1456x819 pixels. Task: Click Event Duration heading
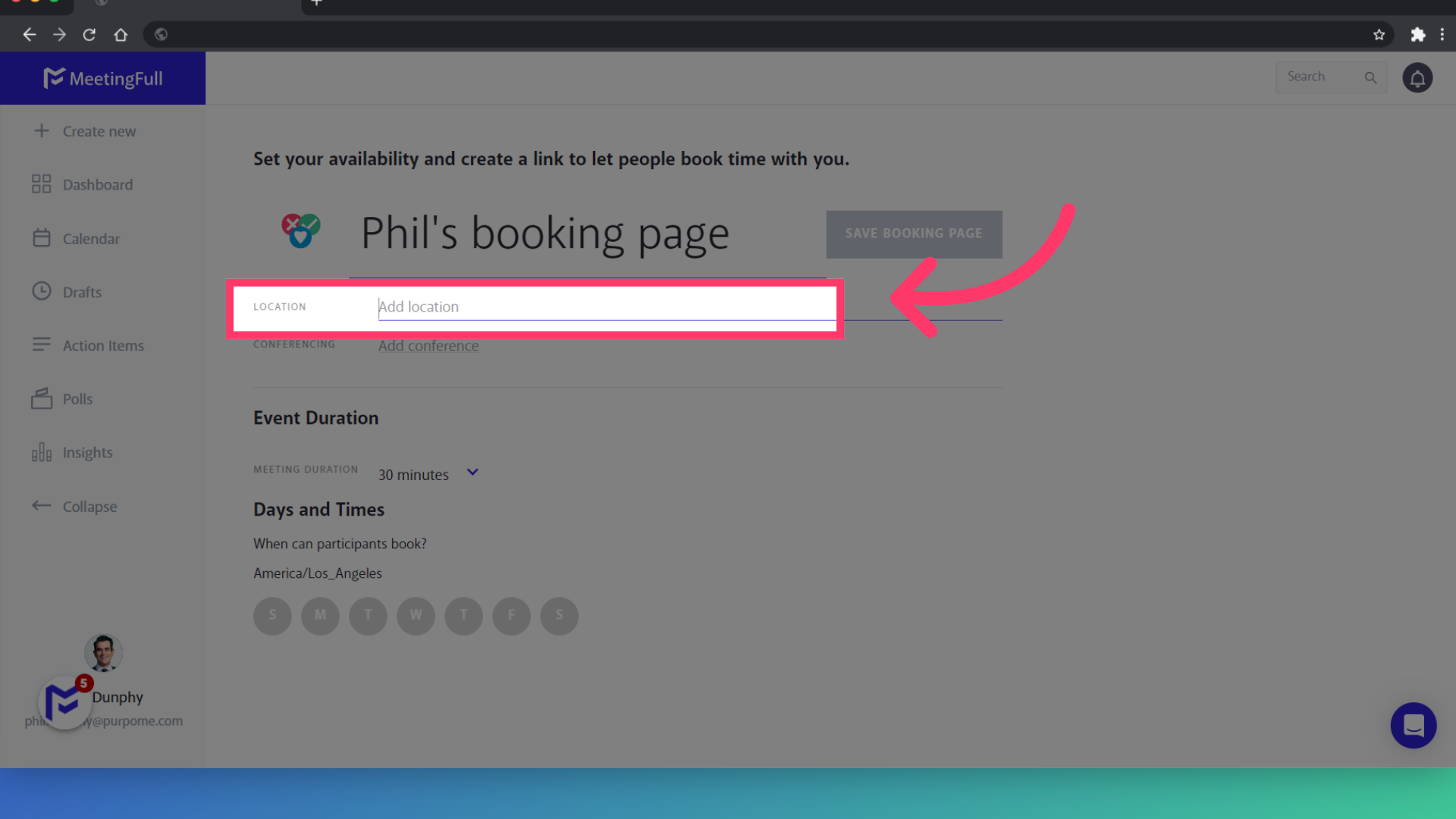315,418
